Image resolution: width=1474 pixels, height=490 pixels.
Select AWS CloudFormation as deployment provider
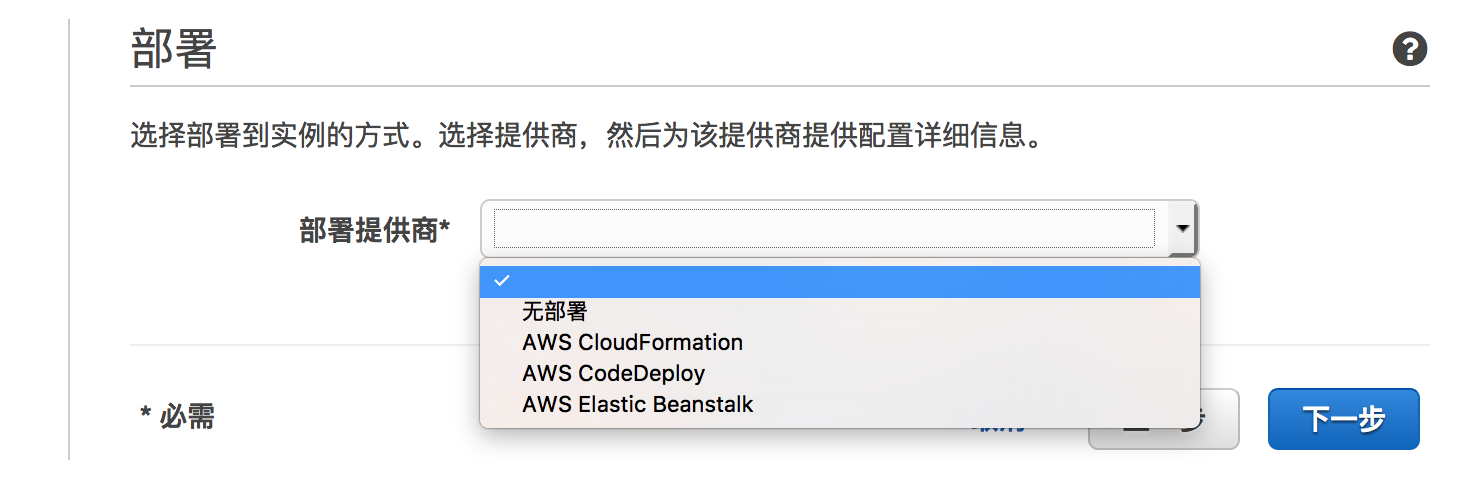pyautogui.click(x=632, y=343)
